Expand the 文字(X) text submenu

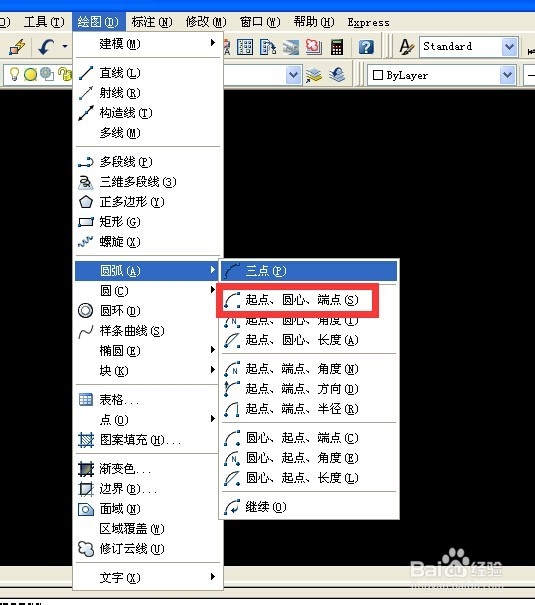(x=148, y=578)
